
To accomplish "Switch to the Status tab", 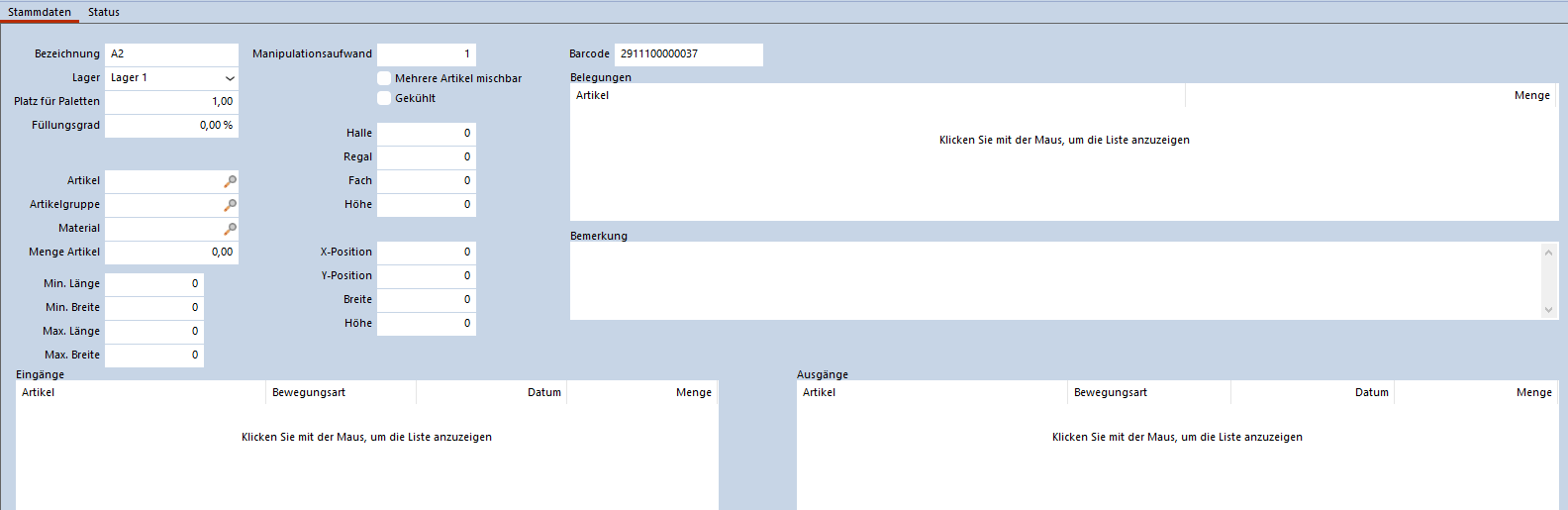I will (103, 12).
